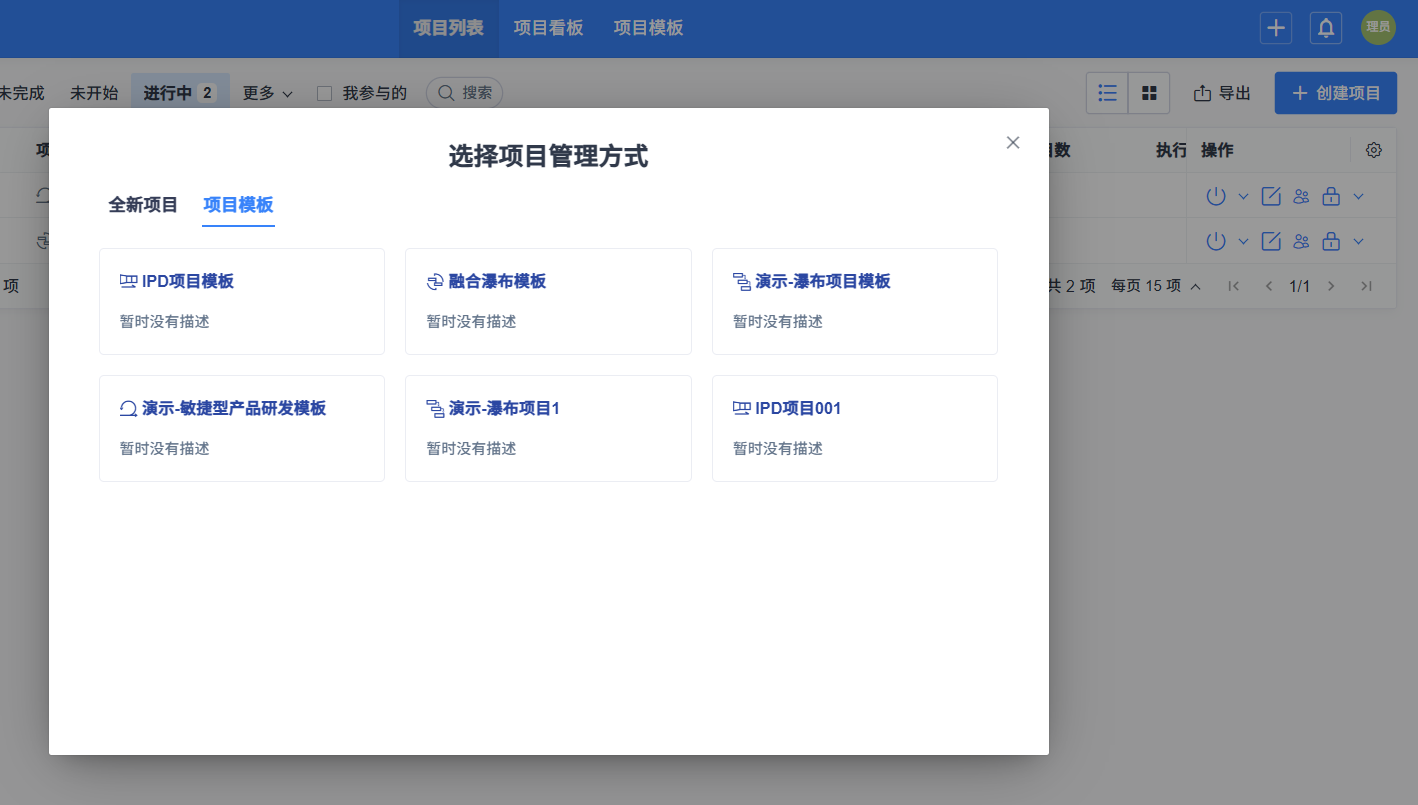Choose the 演示-敏捷型产品研发模板 card
Image resolution: width=1418 pixels, height=805 pixels.
242,428
